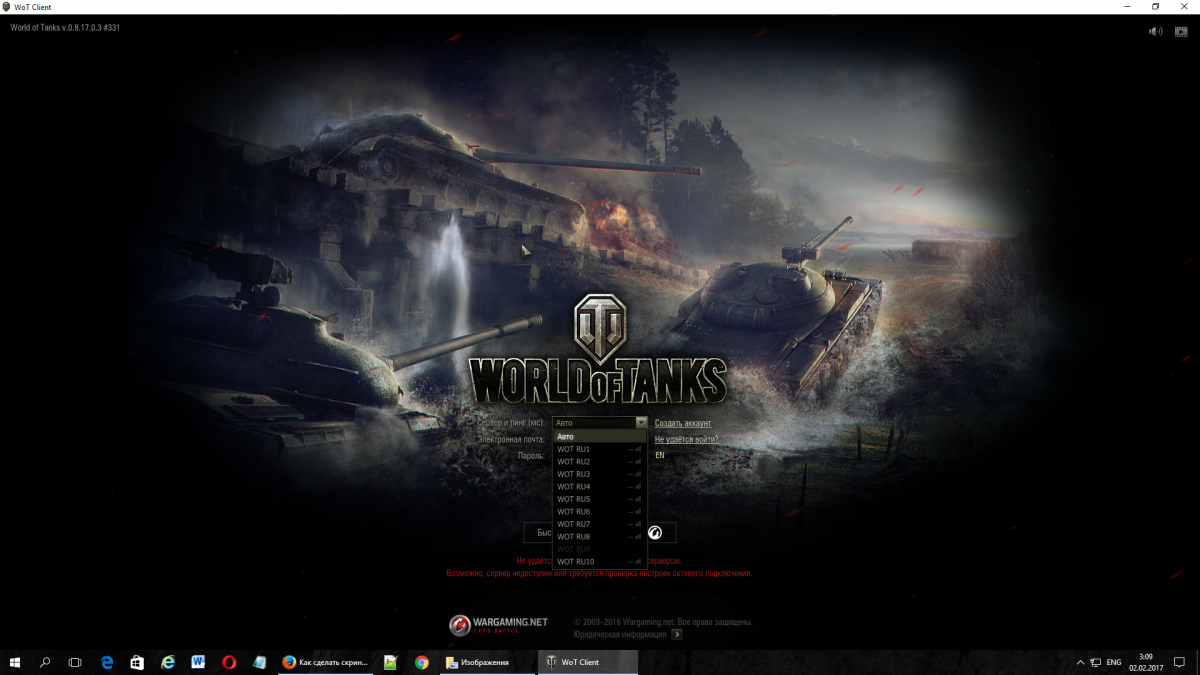Click the WoT Client title bar icon
The image size is (1200, 675).
pyautogui.click(x=7, y=6)
